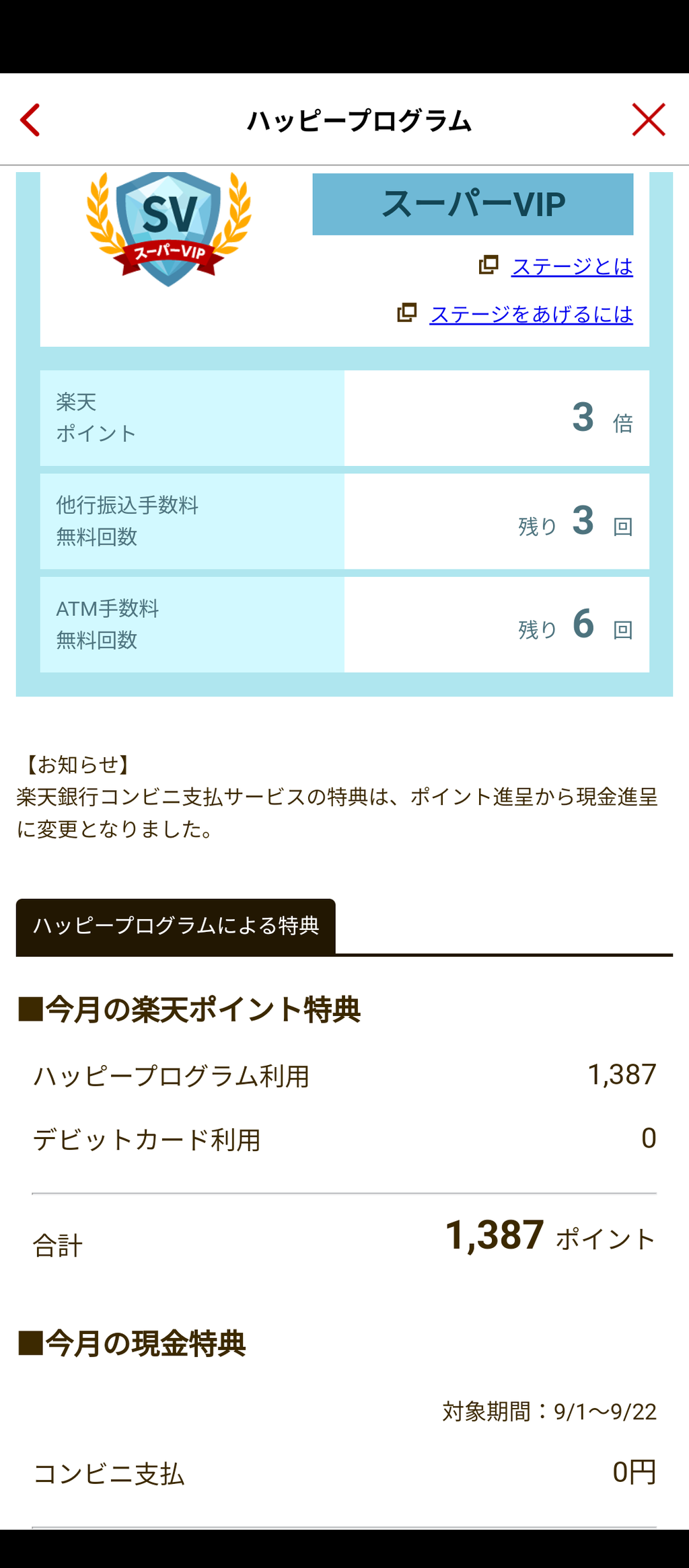Viewport: 689px width, 1568px height.
Task: Click the external-link icon beside ステージとは
Action: [488, 265]
